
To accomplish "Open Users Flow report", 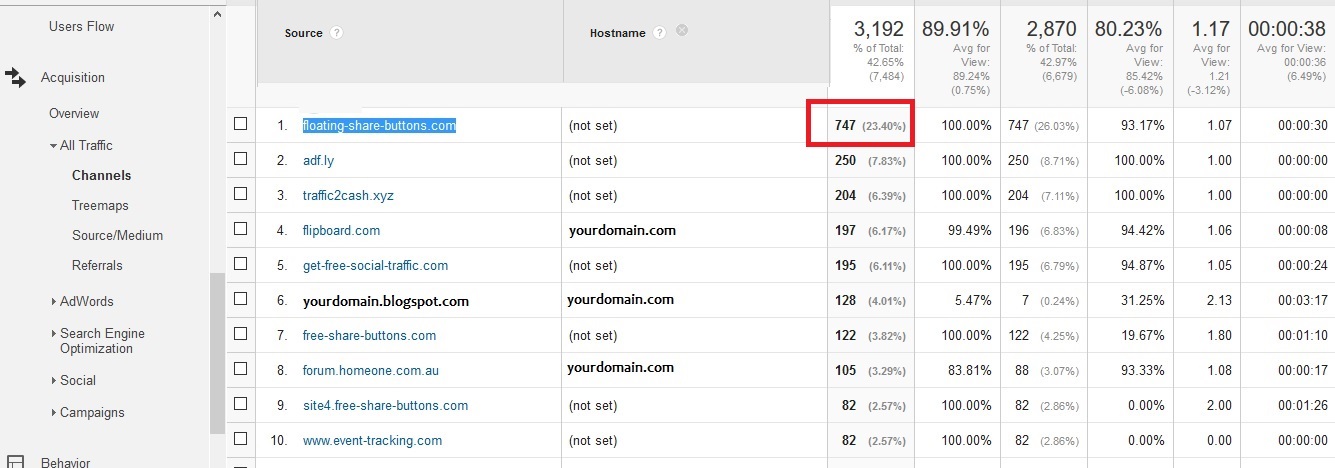I will pyautogui.click(x=81, y=26).
